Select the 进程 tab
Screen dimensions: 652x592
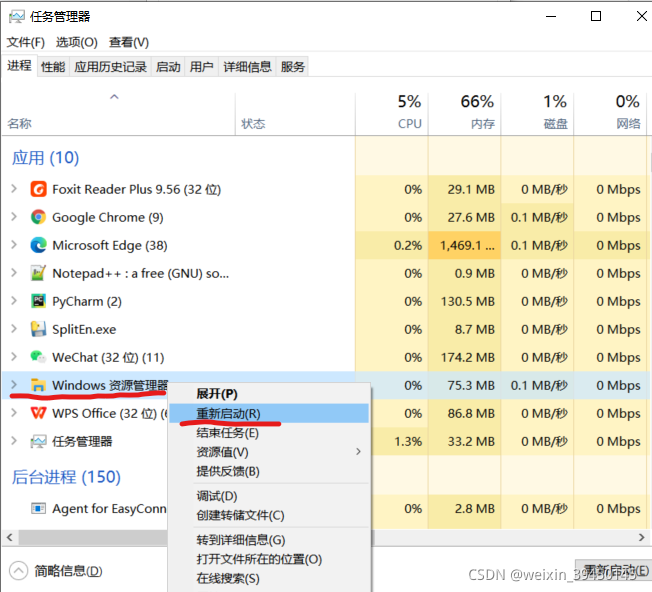[19, 66]
